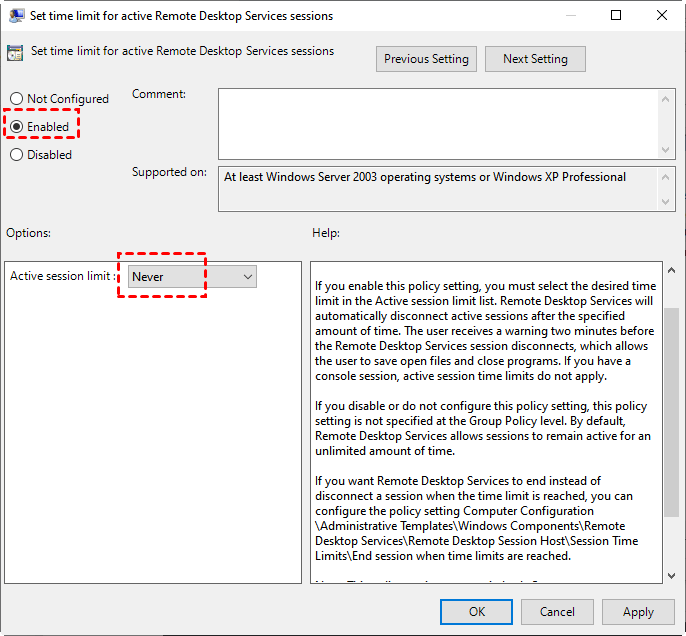
Task: Click the policy setting icon beside heading
Action: [15, 53]
